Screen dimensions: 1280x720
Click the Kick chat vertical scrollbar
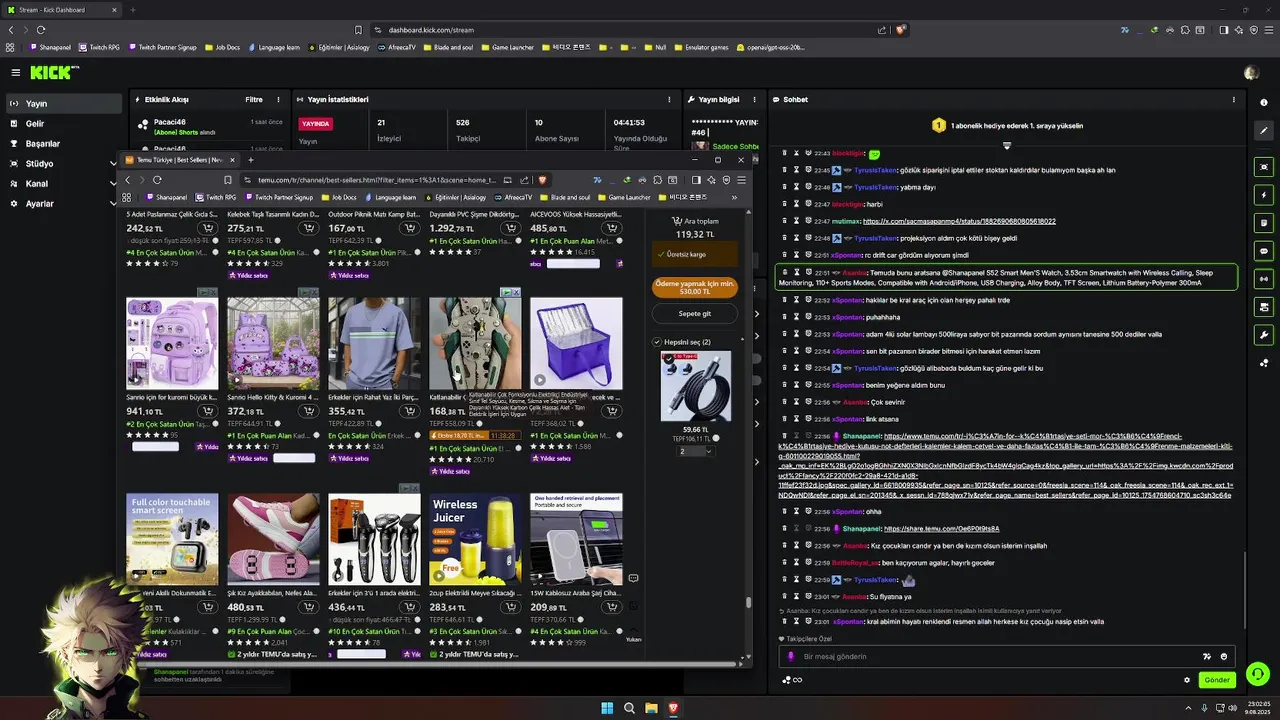pyautogui.click(x=1244, y=590)
